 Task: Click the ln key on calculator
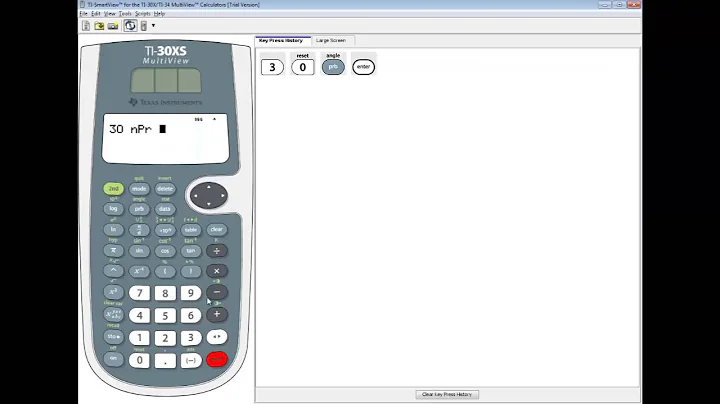113,230
